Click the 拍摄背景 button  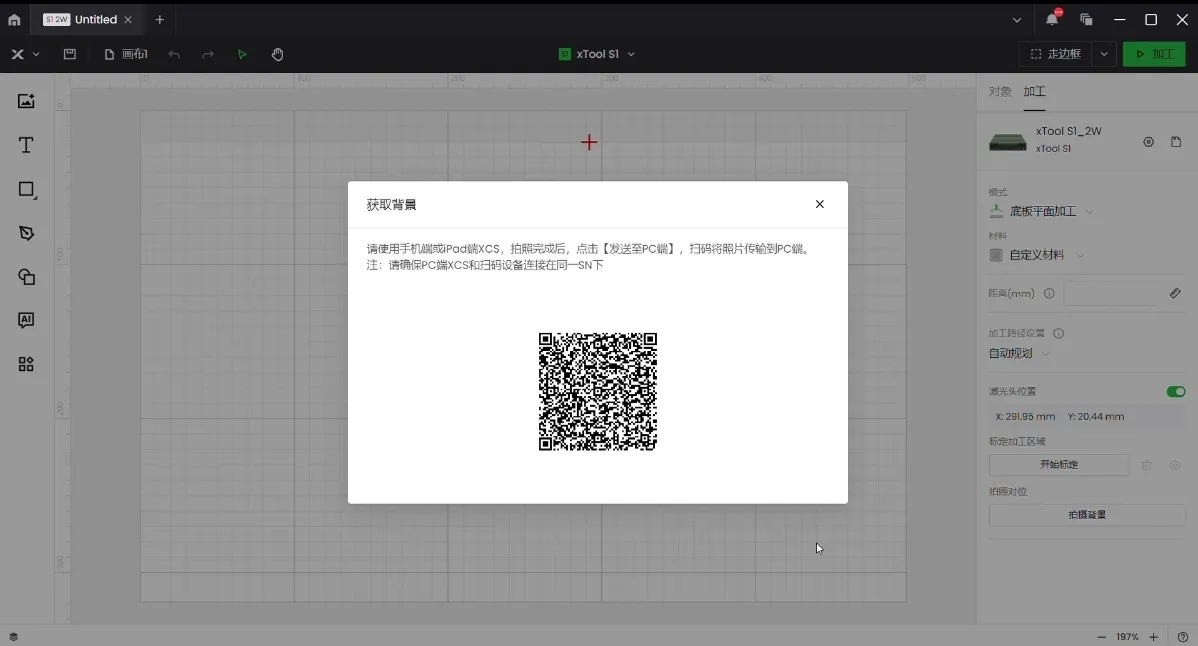tap(1086, 515)
